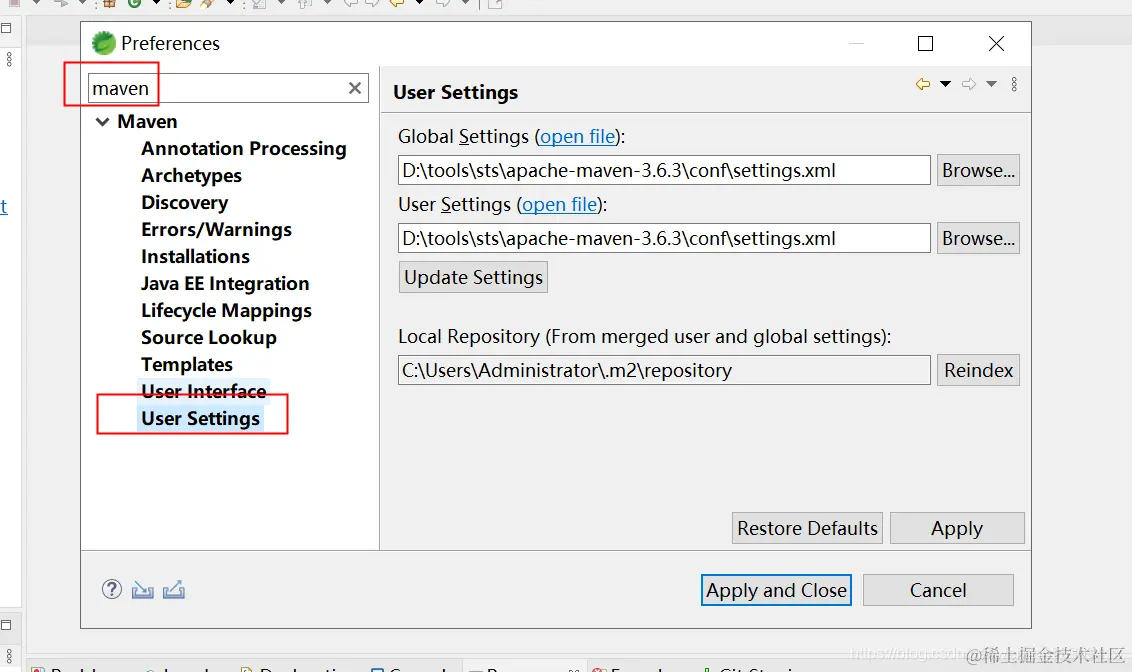Screen dimensions: 1132x672
Task: Clear the maven filter text
Action: [354, 88]
